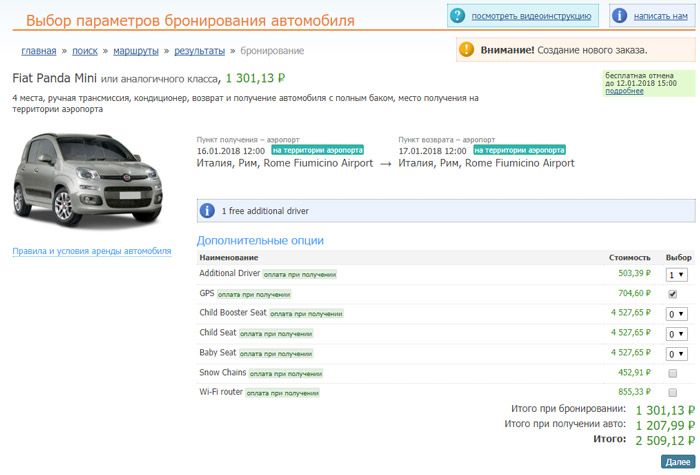Return to результаты breadcrumb
700x475 pixels.
(200, 51)
